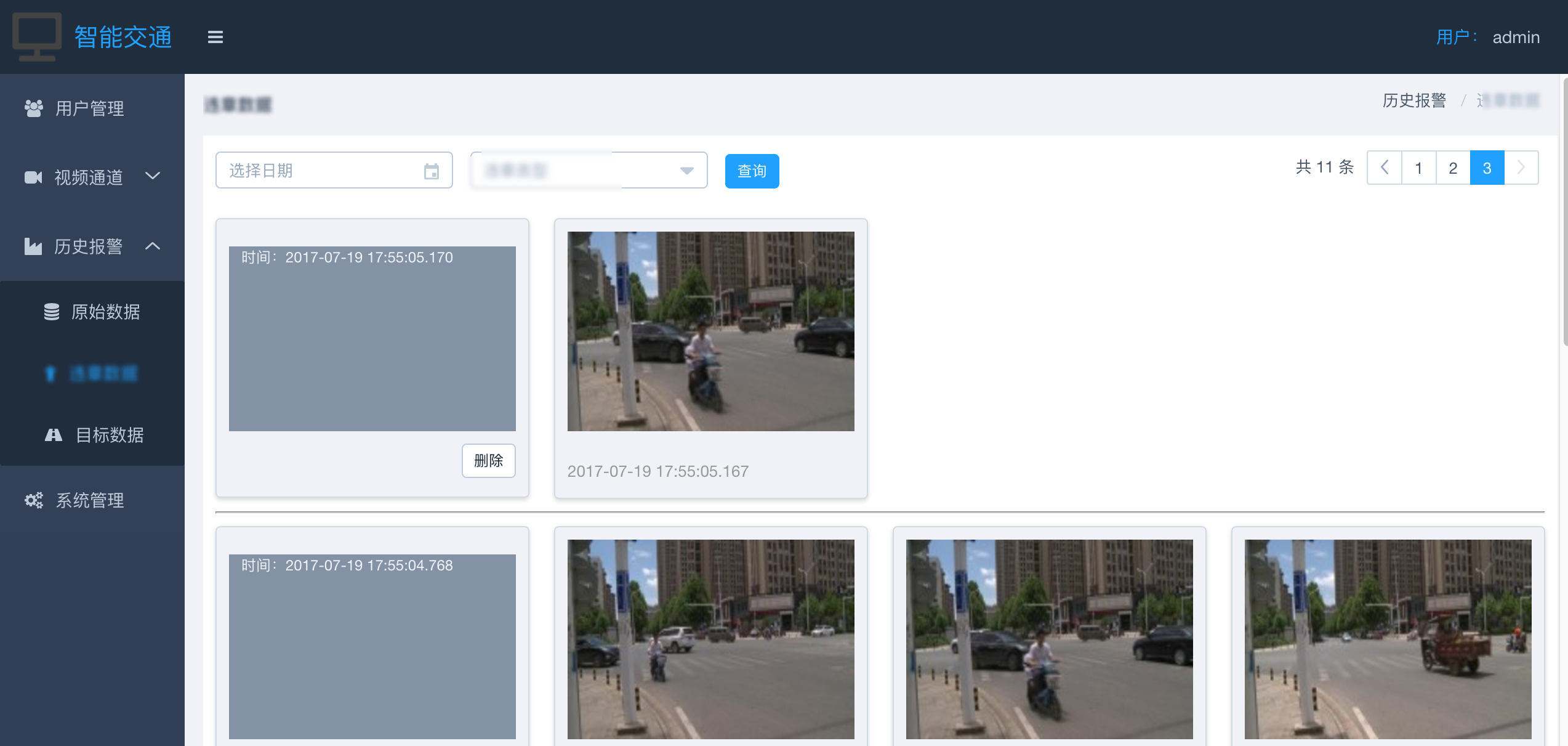Viewport: 1568px width, 746px height.
Task: Go to page 1
Action: [x=1418, y=168]
